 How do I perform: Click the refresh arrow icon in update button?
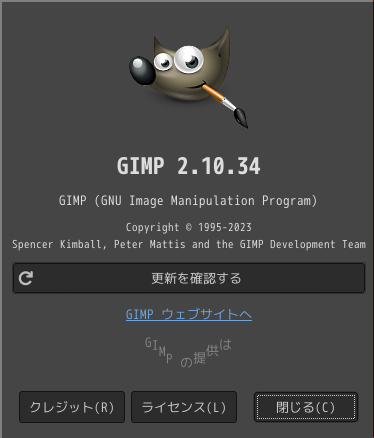pos(26,278)
